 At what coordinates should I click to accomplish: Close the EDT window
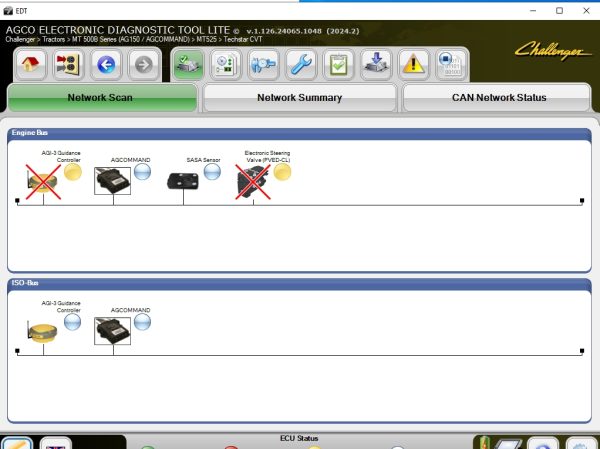pyautogui.click(x=586, y=11)
